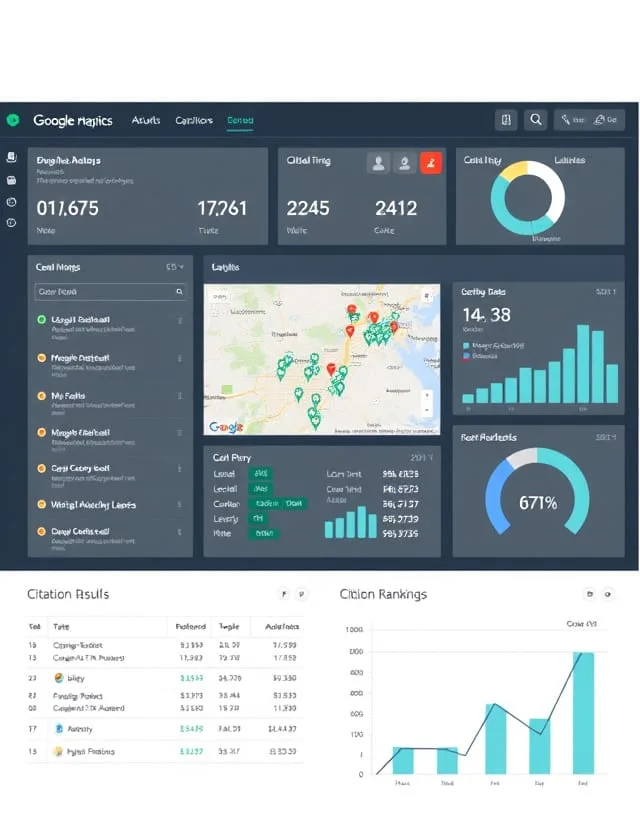The width and height of the screenshot is (640, 832).
Task: Click the search field in Ceal Nonrs panel
Action: (110, 292)
